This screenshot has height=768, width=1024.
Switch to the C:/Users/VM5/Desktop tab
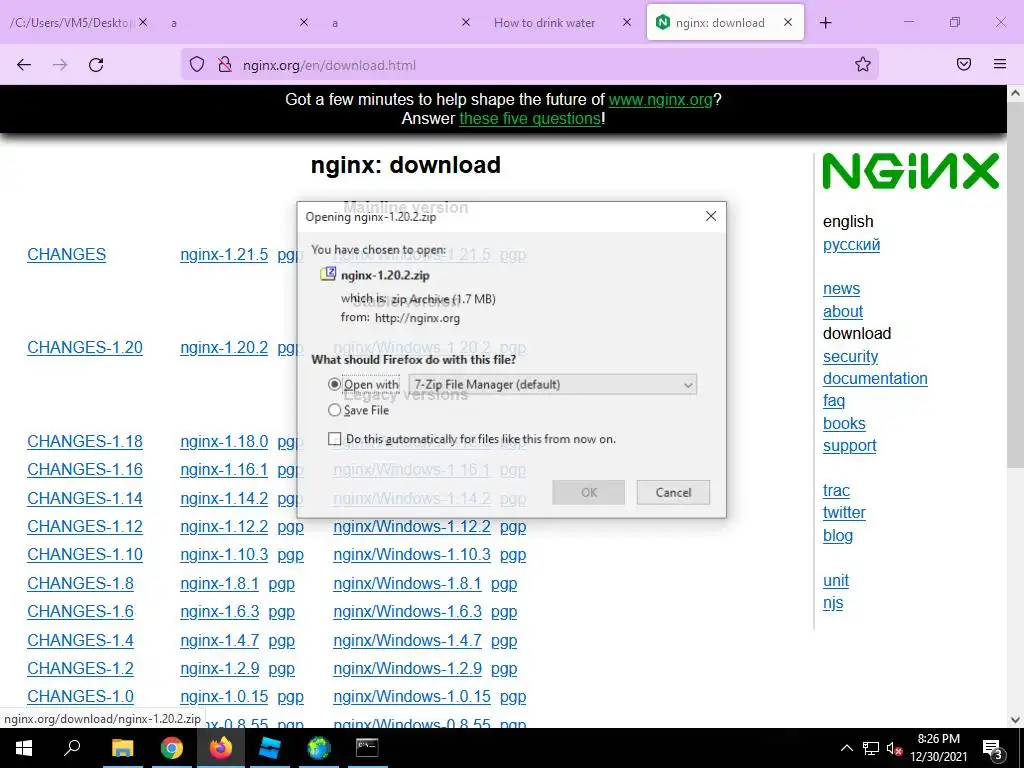[x=72, y=23]
